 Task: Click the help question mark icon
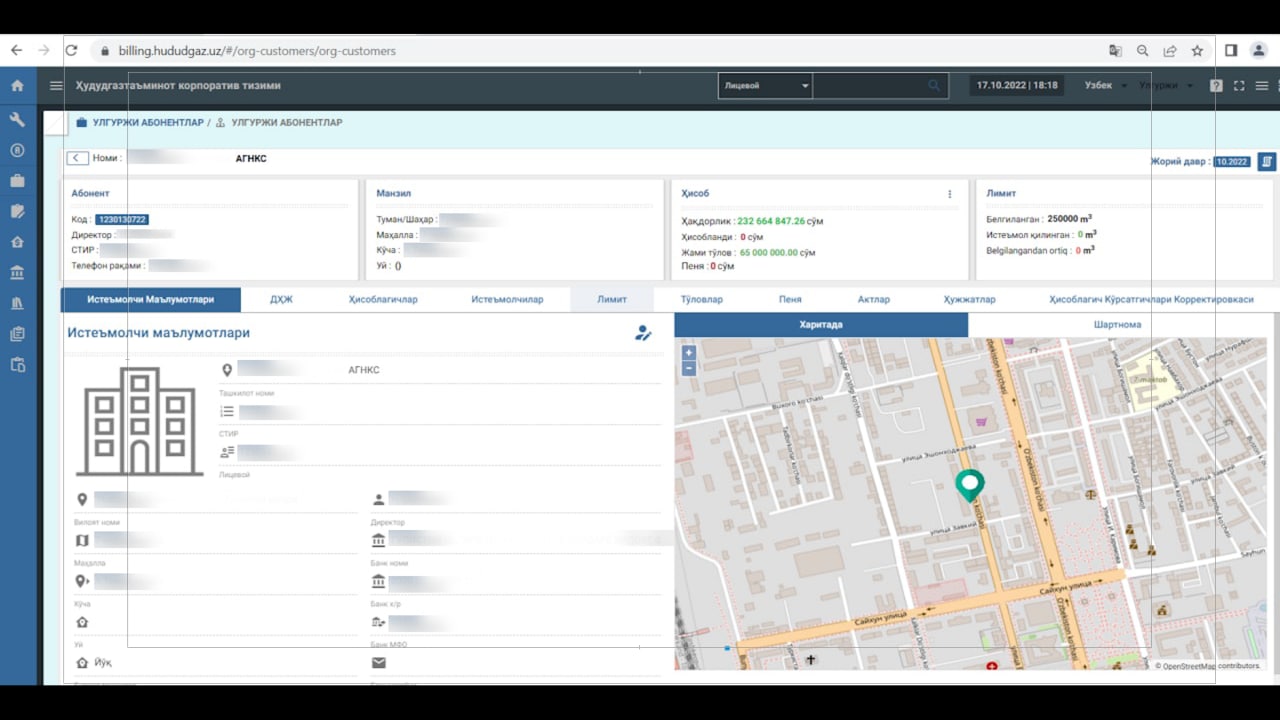1216,86
